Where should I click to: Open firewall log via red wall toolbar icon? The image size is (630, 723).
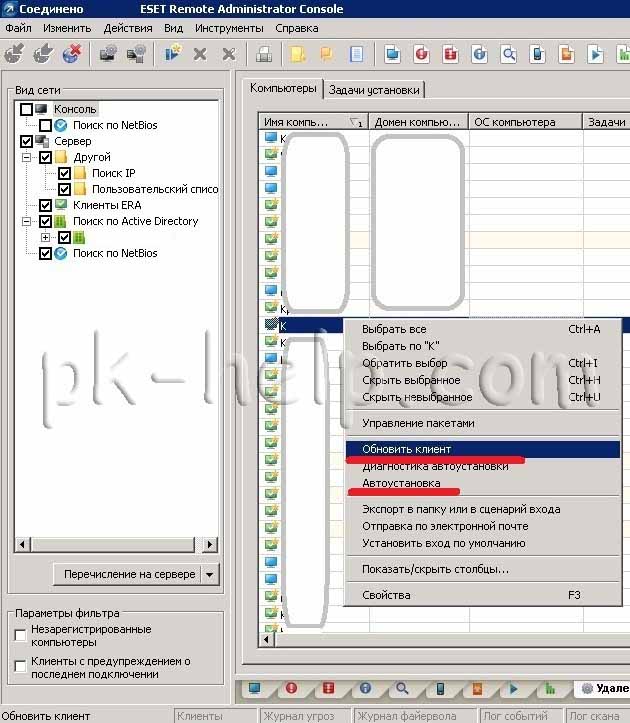(451, 54)
